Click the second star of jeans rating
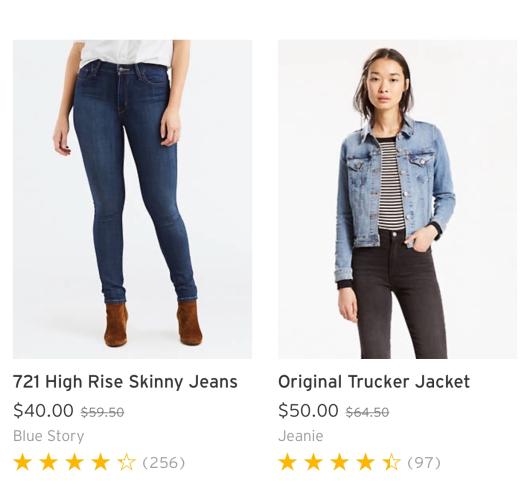The image size is (530, 500). (49, 462)
